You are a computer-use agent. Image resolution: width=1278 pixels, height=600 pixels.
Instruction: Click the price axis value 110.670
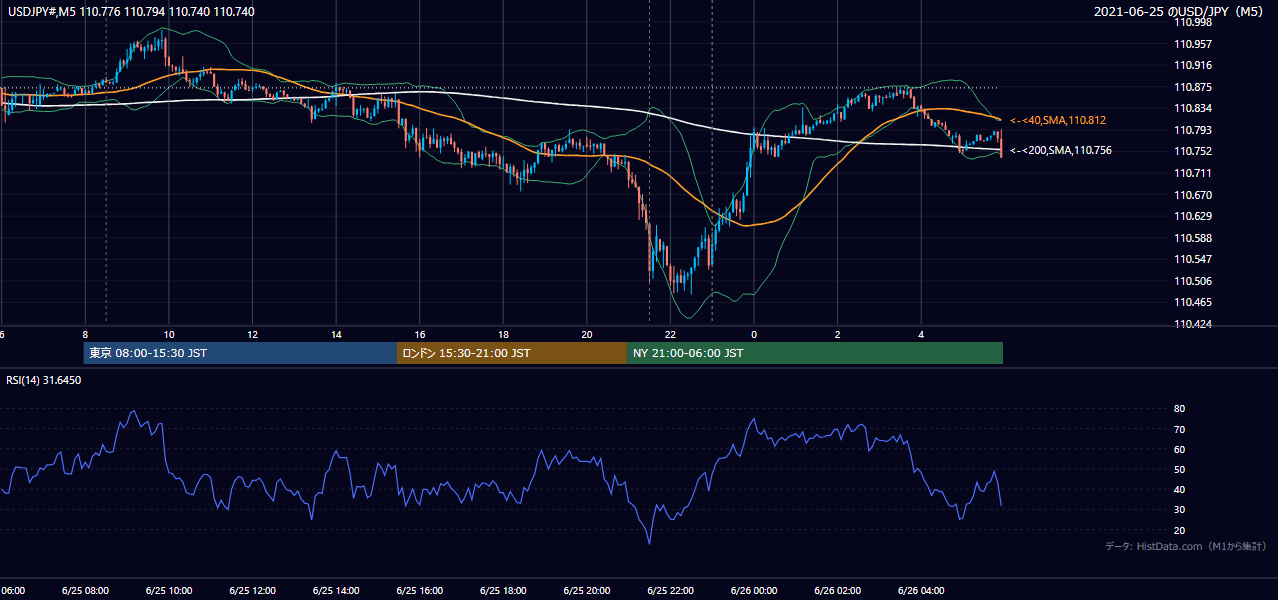[1193, 195]
